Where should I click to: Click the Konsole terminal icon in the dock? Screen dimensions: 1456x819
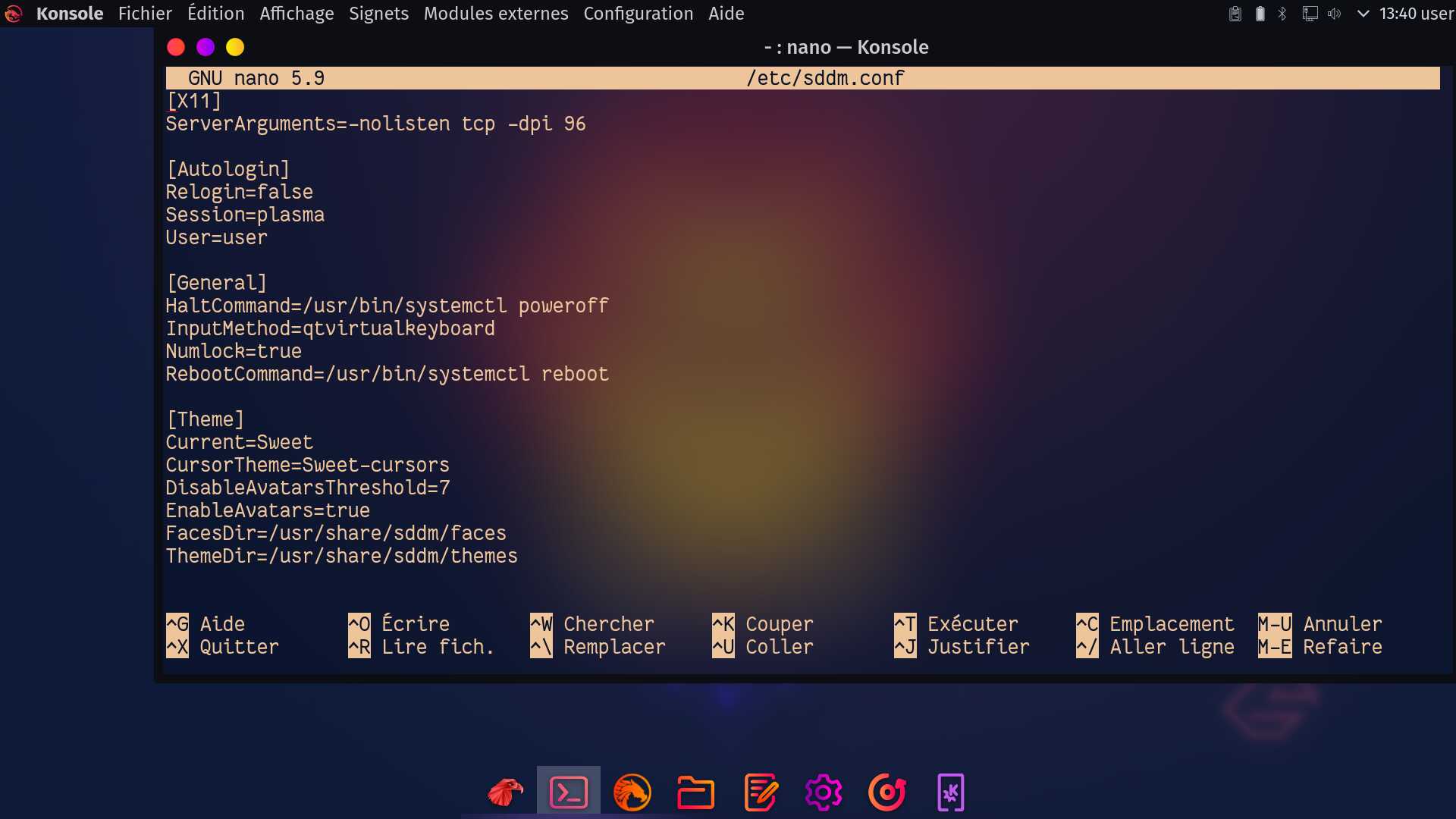[x=569, y=792]
